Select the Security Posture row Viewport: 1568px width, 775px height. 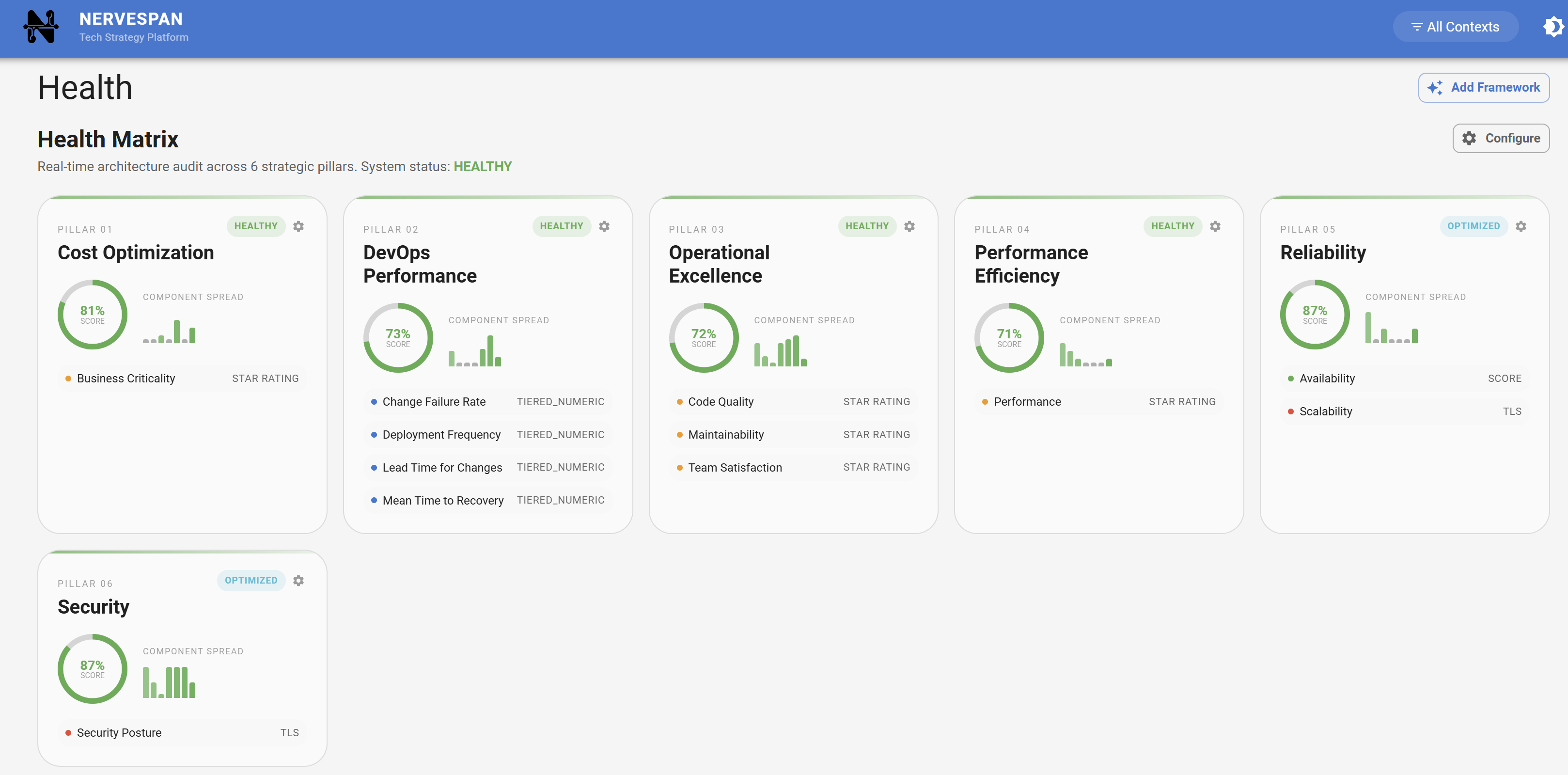[x=182, y=733]
